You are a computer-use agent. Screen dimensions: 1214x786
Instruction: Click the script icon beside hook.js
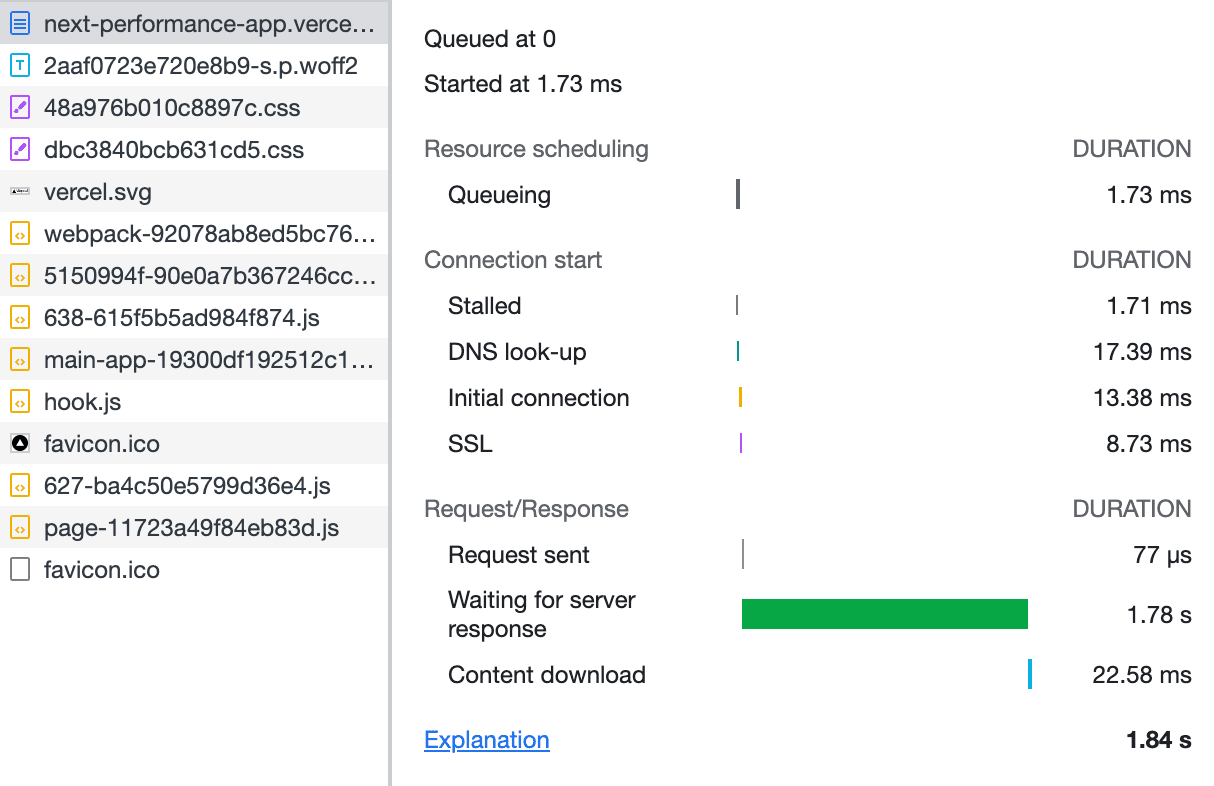(20, 402)
